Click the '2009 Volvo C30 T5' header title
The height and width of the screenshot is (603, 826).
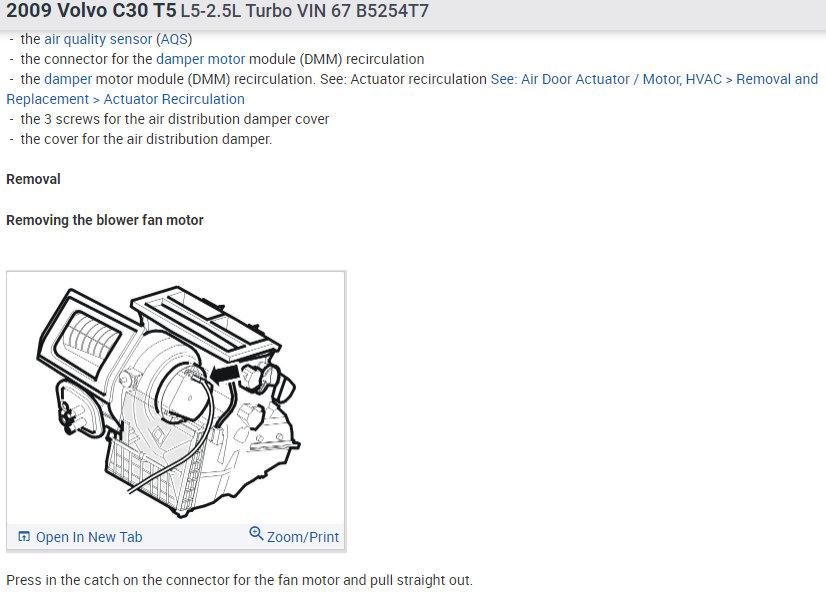point(91,11)
